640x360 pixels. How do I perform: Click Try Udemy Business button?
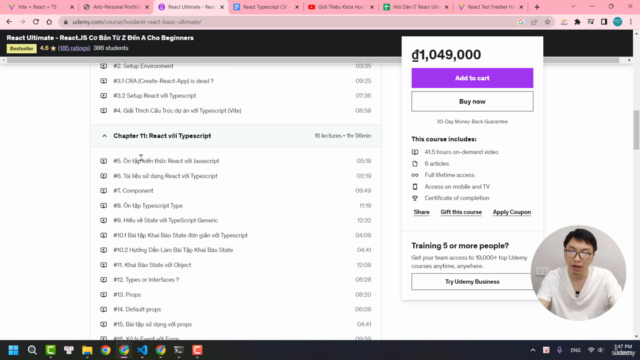(x=472, y=282)
